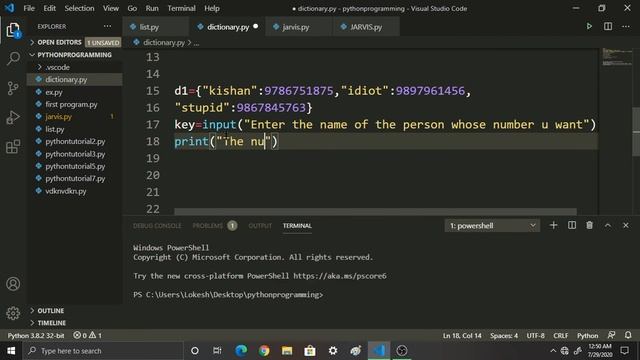This screenshot has height=360, width=640.
Task: Run Python file with play button
Action: (589, 27)
